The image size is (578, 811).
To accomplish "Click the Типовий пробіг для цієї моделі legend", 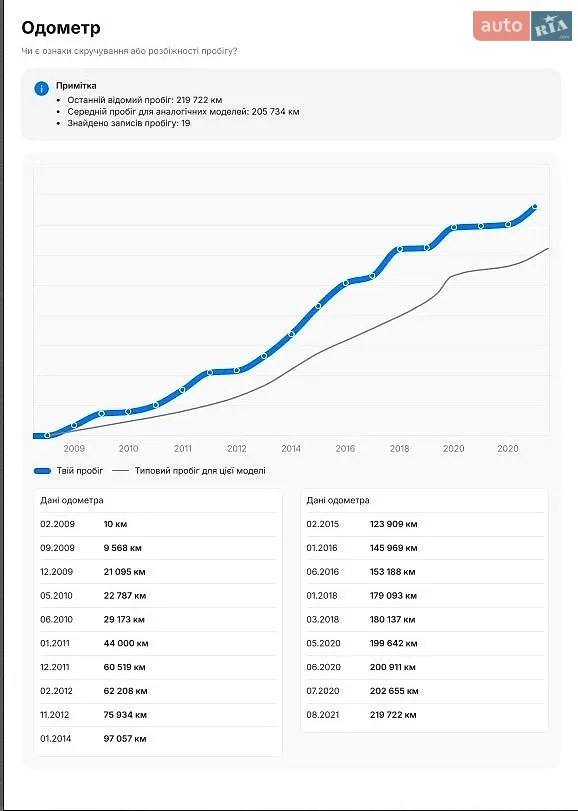I will pos(189,471).
